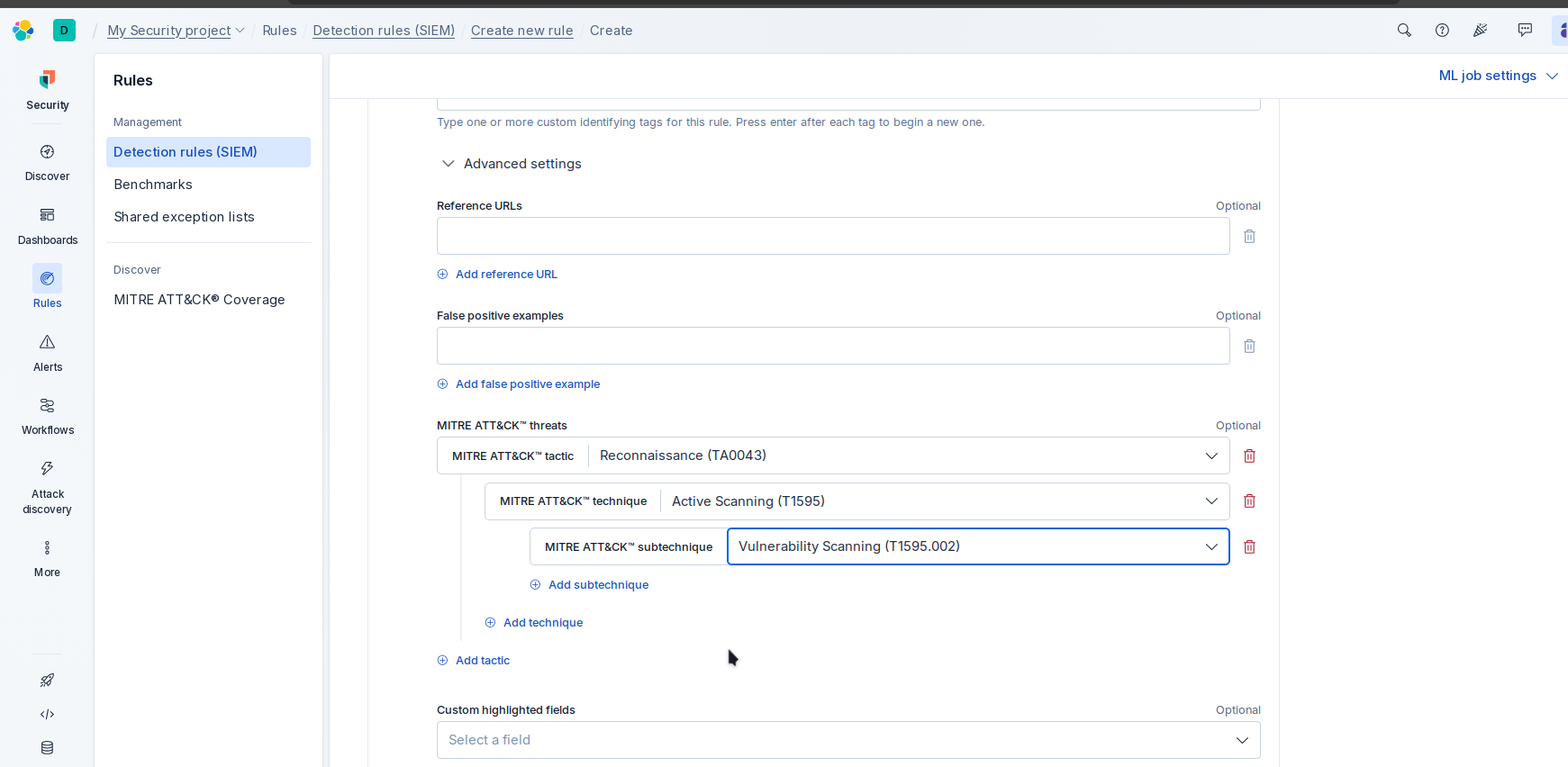Open the help icon in top bar
This screenshot has height=767, width=1568.
tap(1442, 31)
